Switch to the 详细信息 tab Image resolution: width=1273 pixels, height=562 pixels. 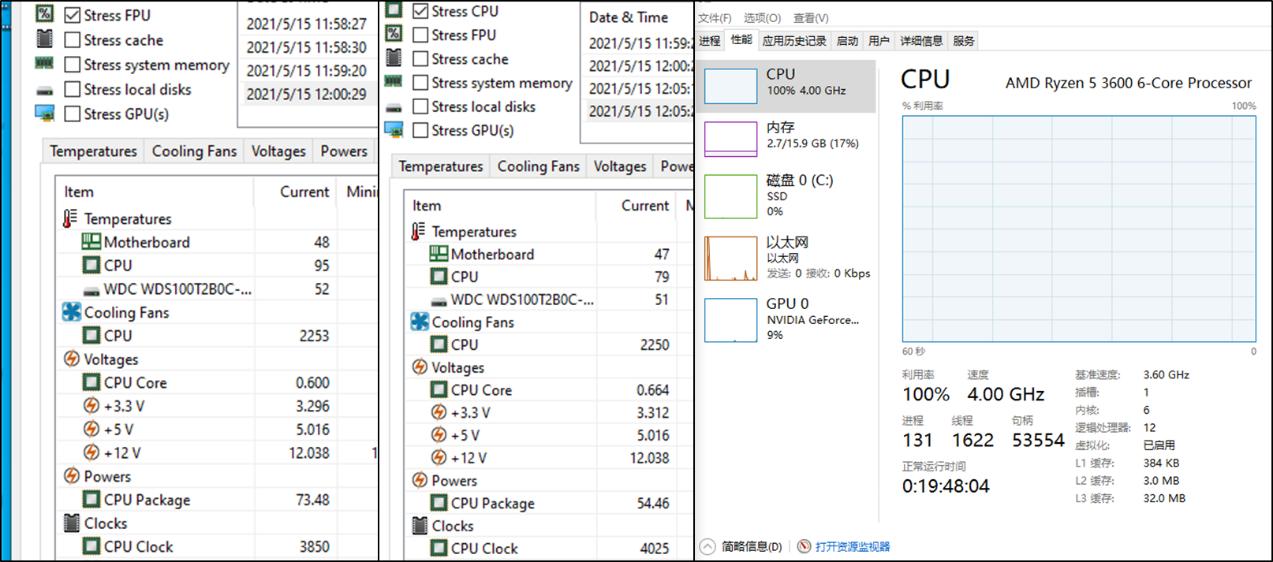pos(921,41)
